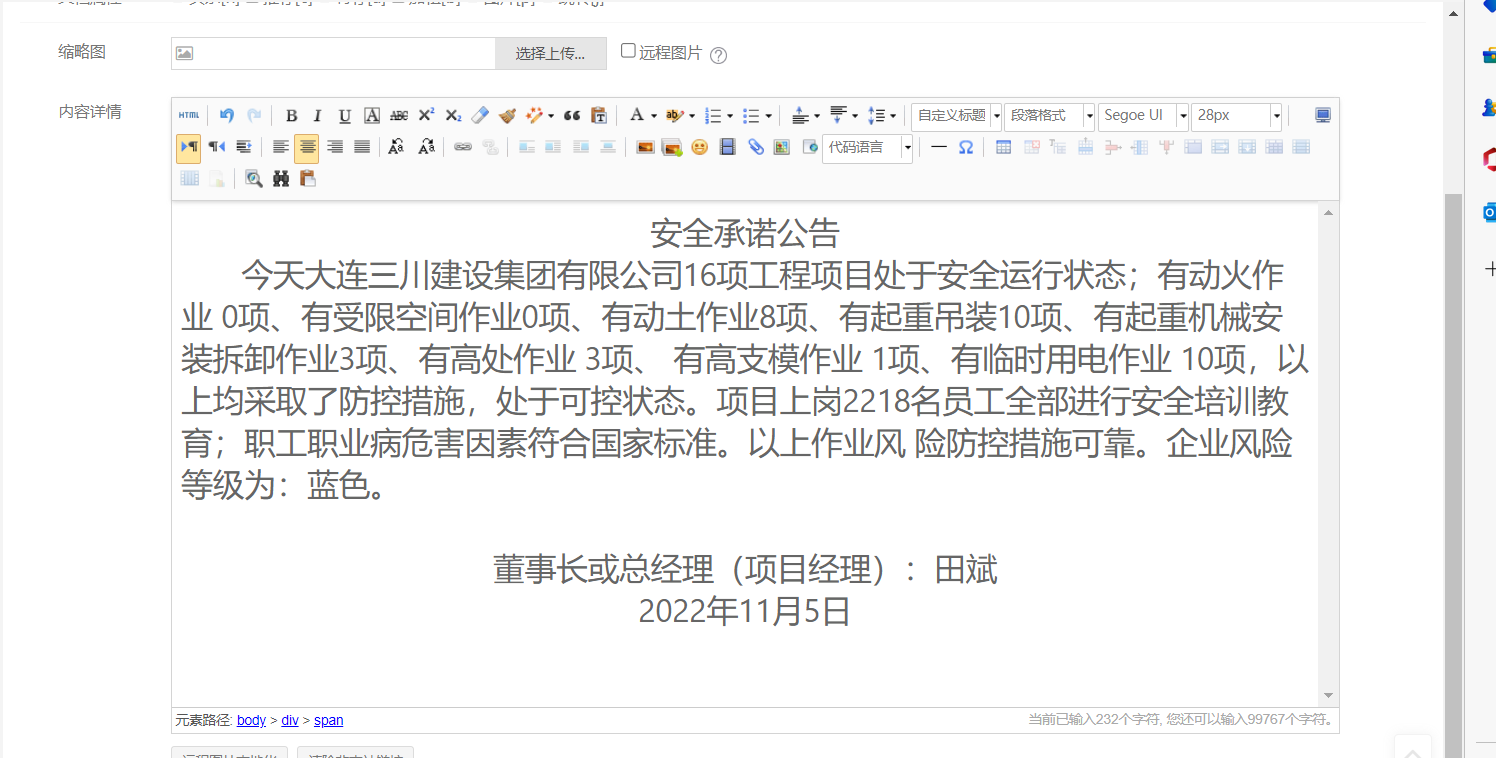Open multi-image upload

tap(672, 147)
